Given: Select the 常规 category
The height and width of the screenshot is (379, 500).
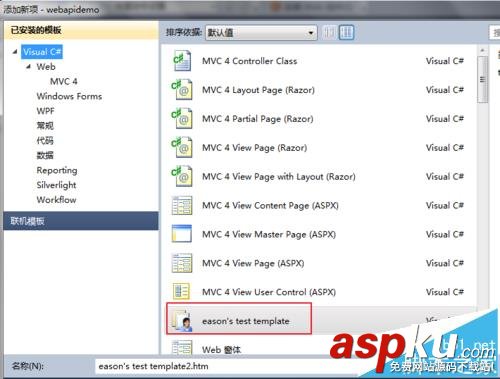Looking at the screenshot, I should (45, 126).
